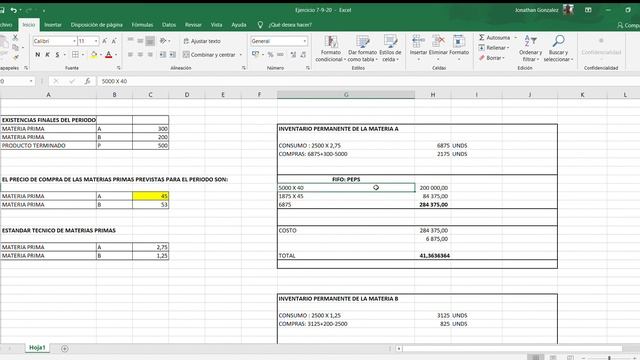Apply the accounting number format
This screenshot has width=640, height=360.
(x=256, y=55)
